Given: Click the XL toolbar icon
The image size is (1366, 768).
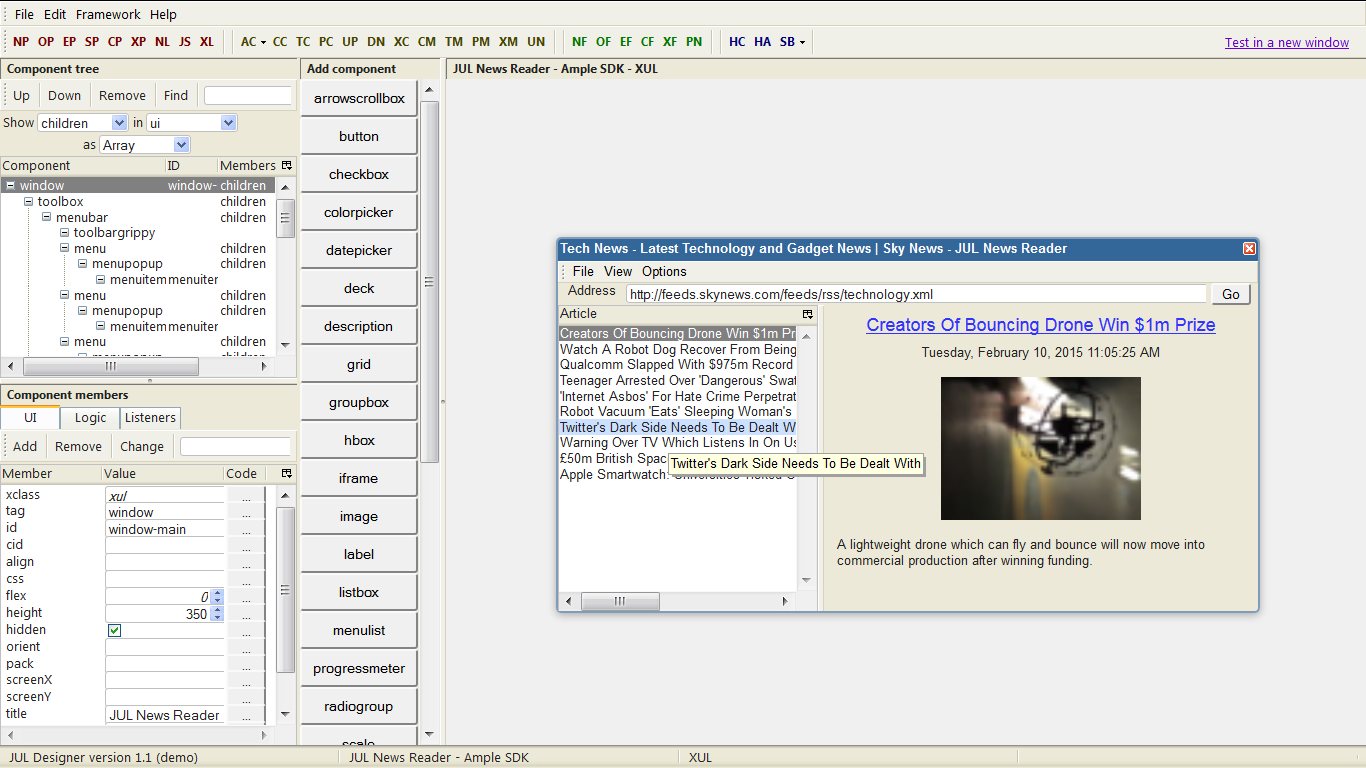Looking at the screenshot, I should [x=207, y=42].
